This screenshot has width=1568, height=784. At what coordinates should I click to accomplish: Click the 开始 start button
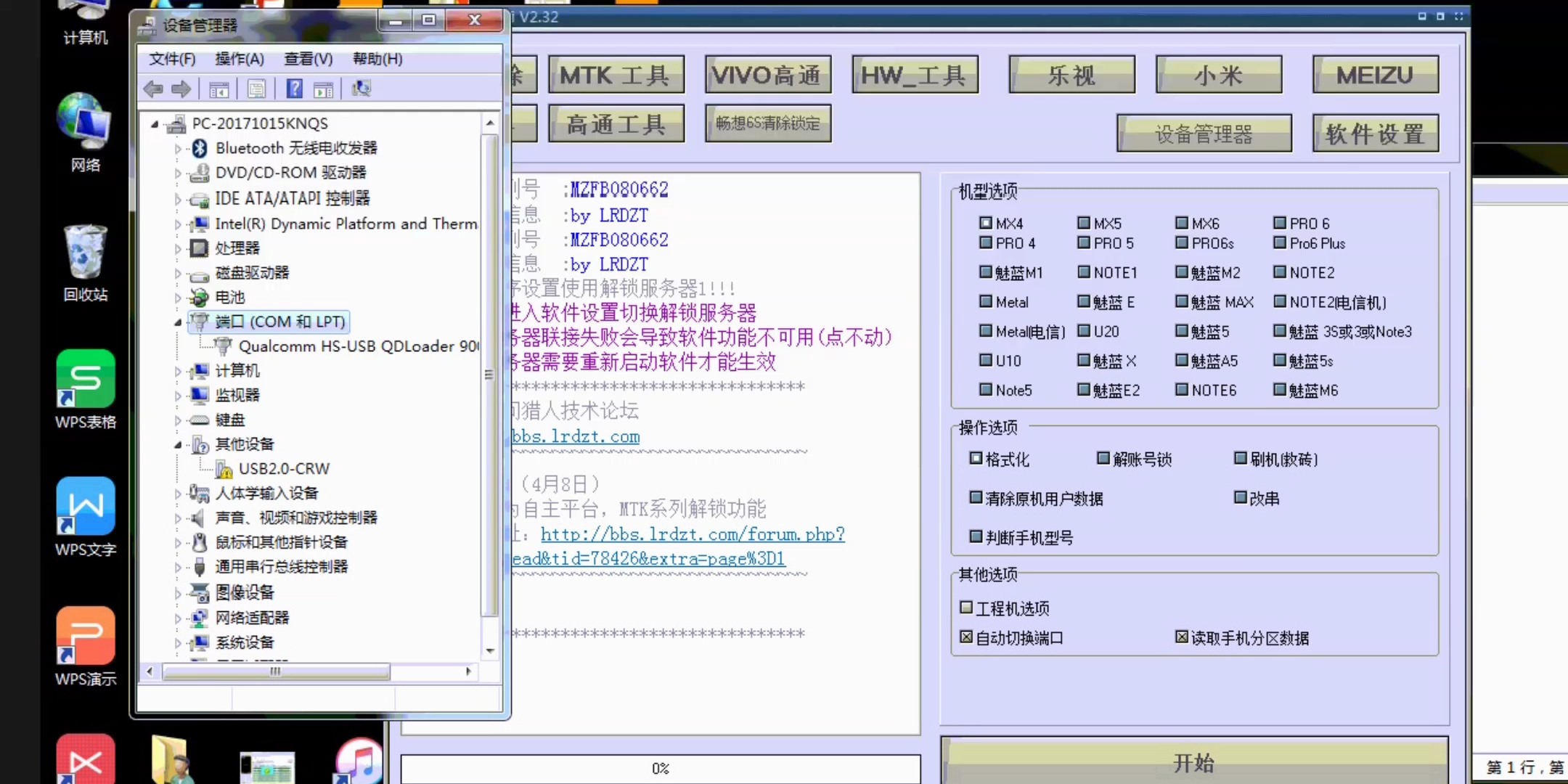(x=1194, y=761)
